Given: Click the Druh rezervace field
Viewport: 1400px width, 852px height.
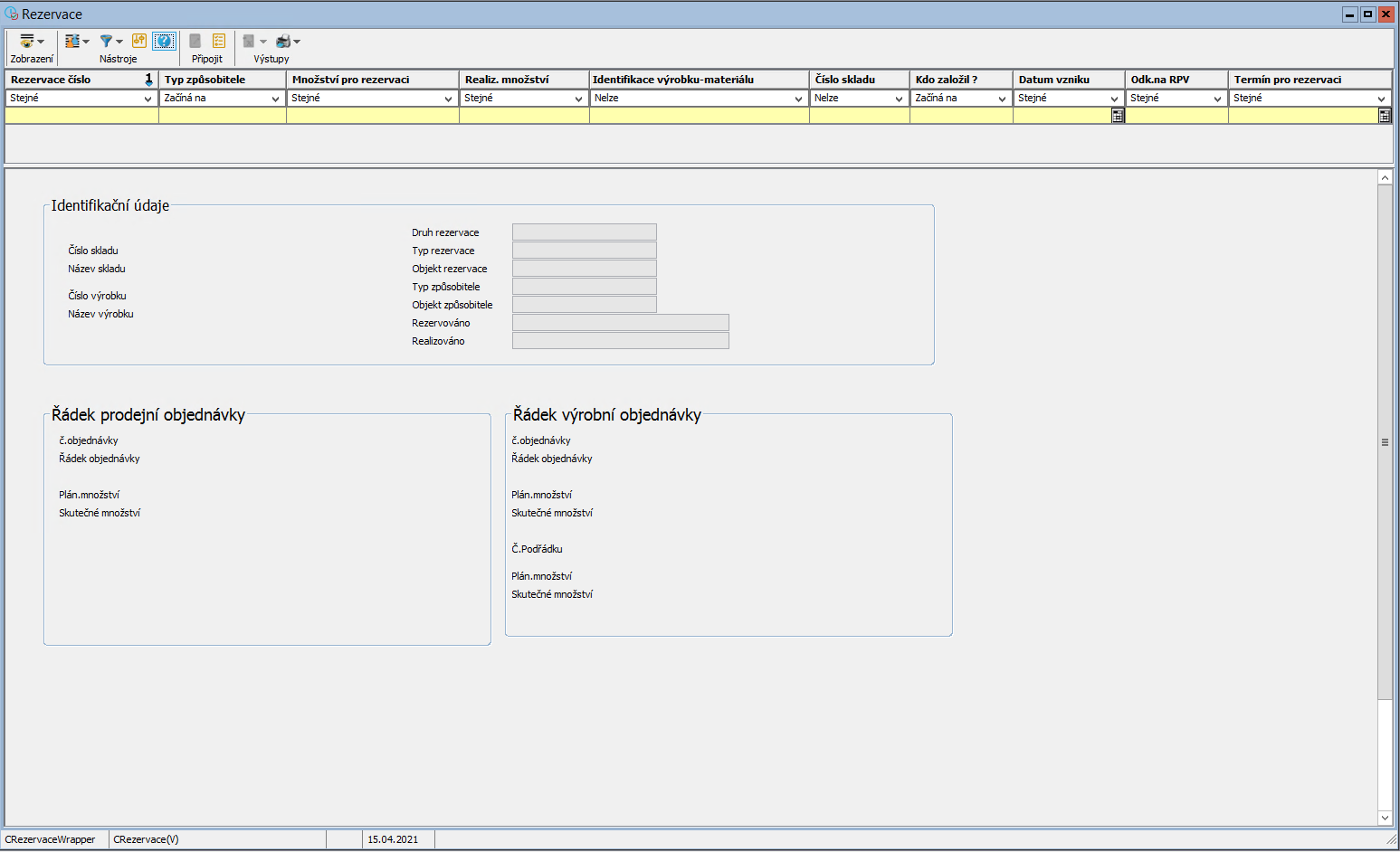Looking at the screenshot, I should [x=584, y=232].
